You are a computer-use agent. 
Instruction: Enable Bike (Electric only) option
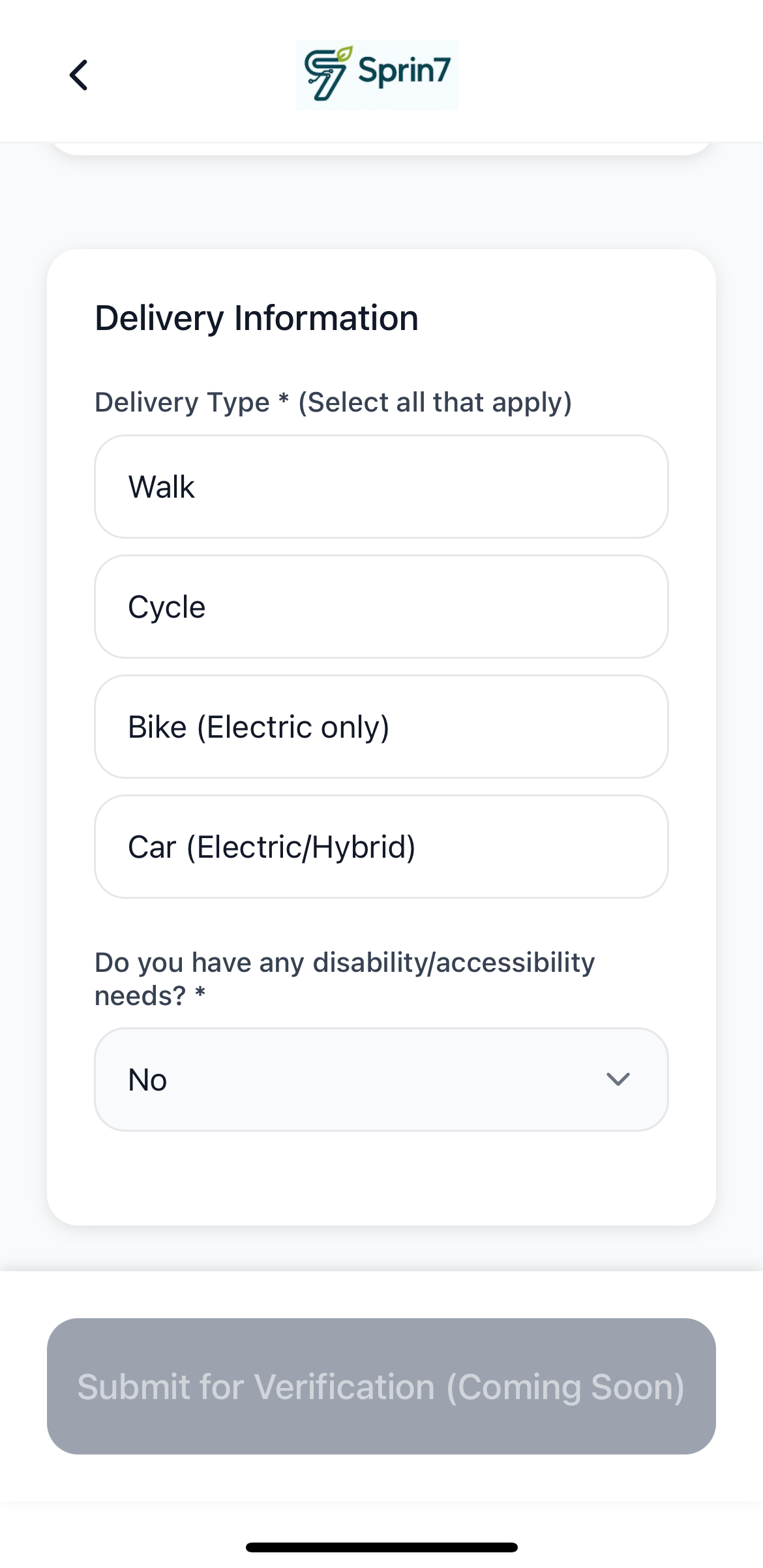coord(381,727)
